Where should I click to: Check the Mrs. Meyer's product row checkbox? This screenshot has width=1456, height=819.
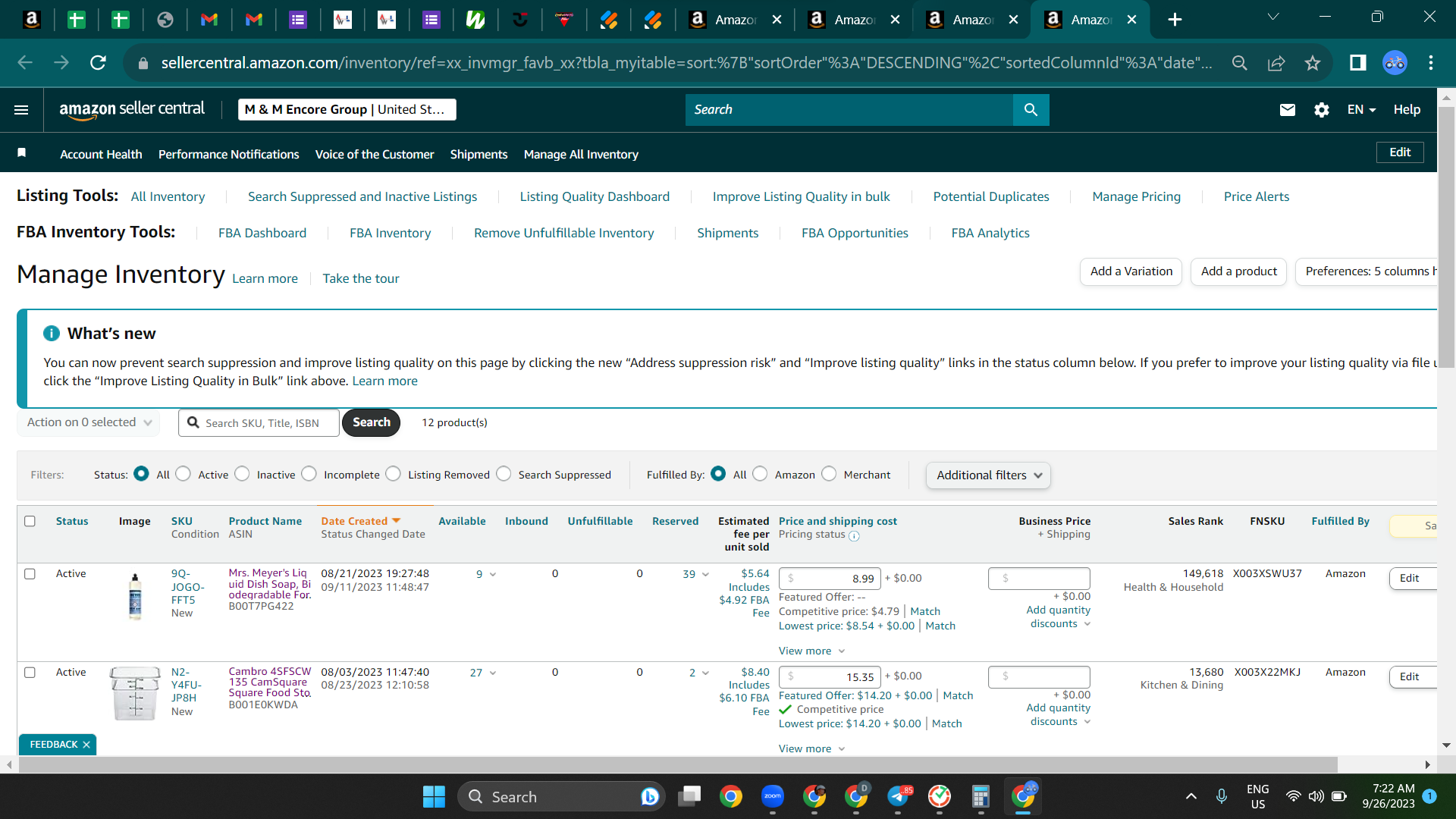pyautogui.click(x=30, y=574)
